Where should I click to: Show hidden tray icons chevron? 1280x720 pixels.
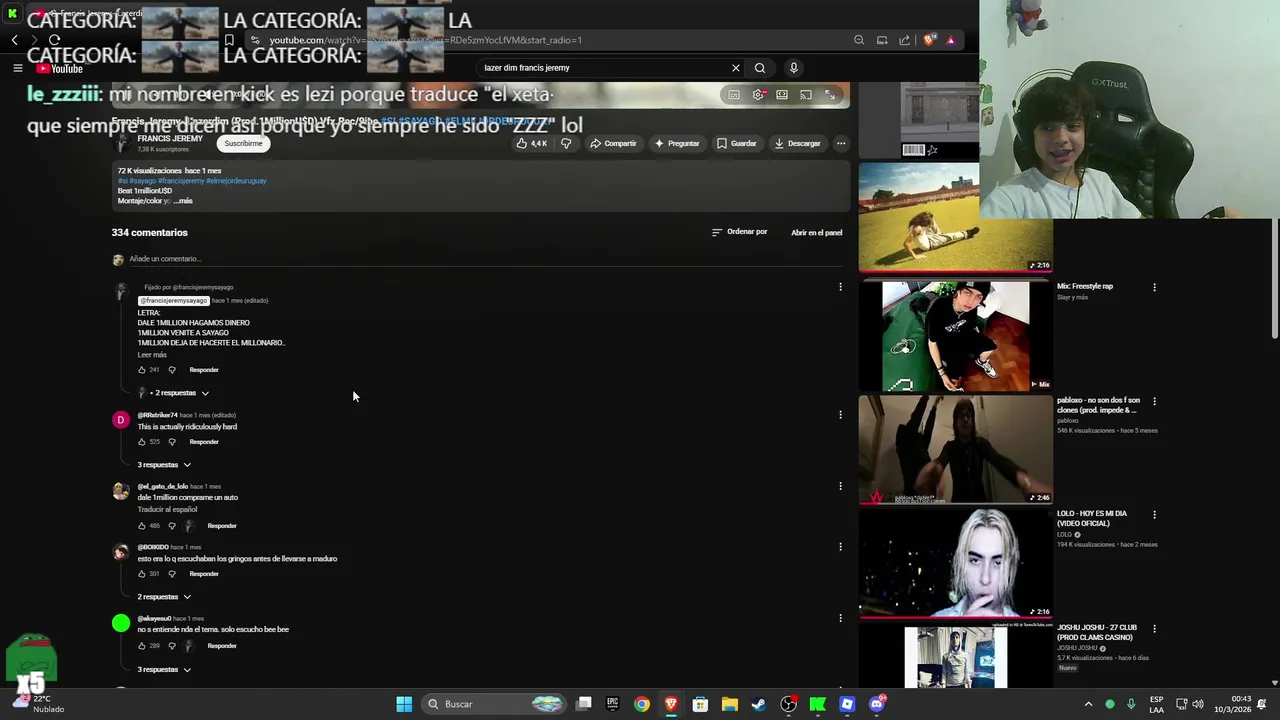[1088, 704]
